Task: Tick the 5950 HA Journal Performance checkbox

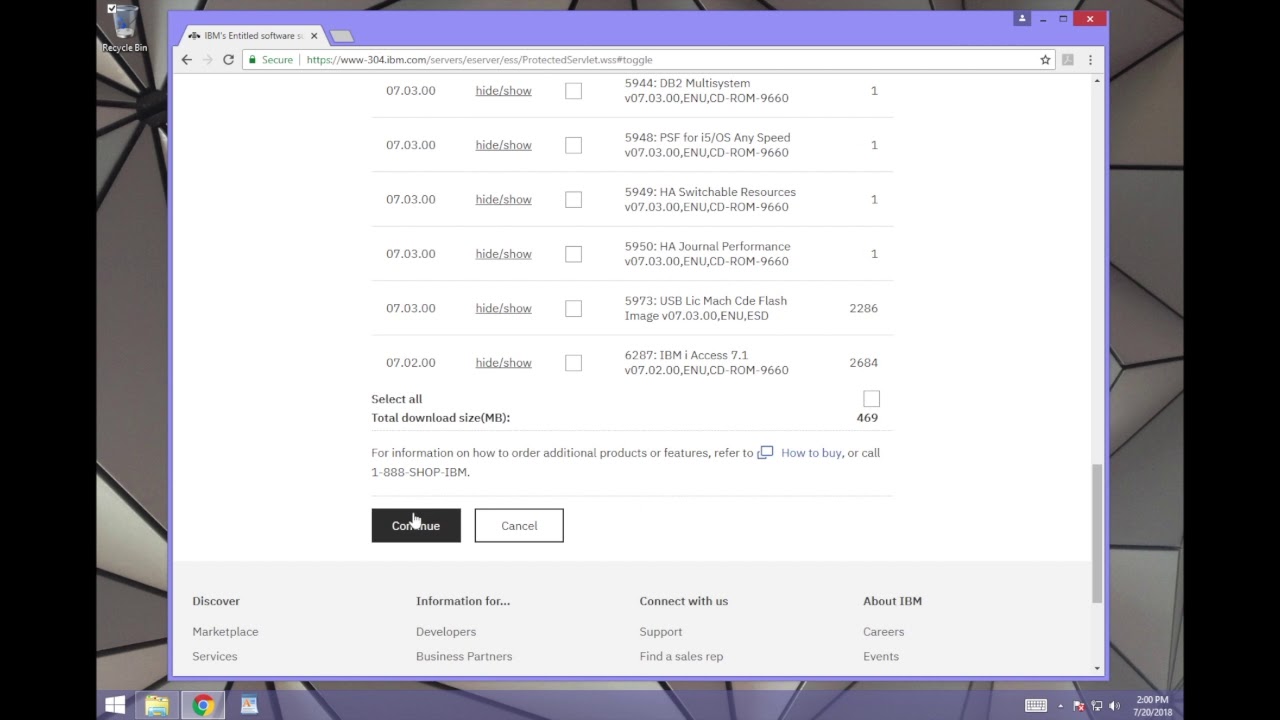Action: point(573,254)
